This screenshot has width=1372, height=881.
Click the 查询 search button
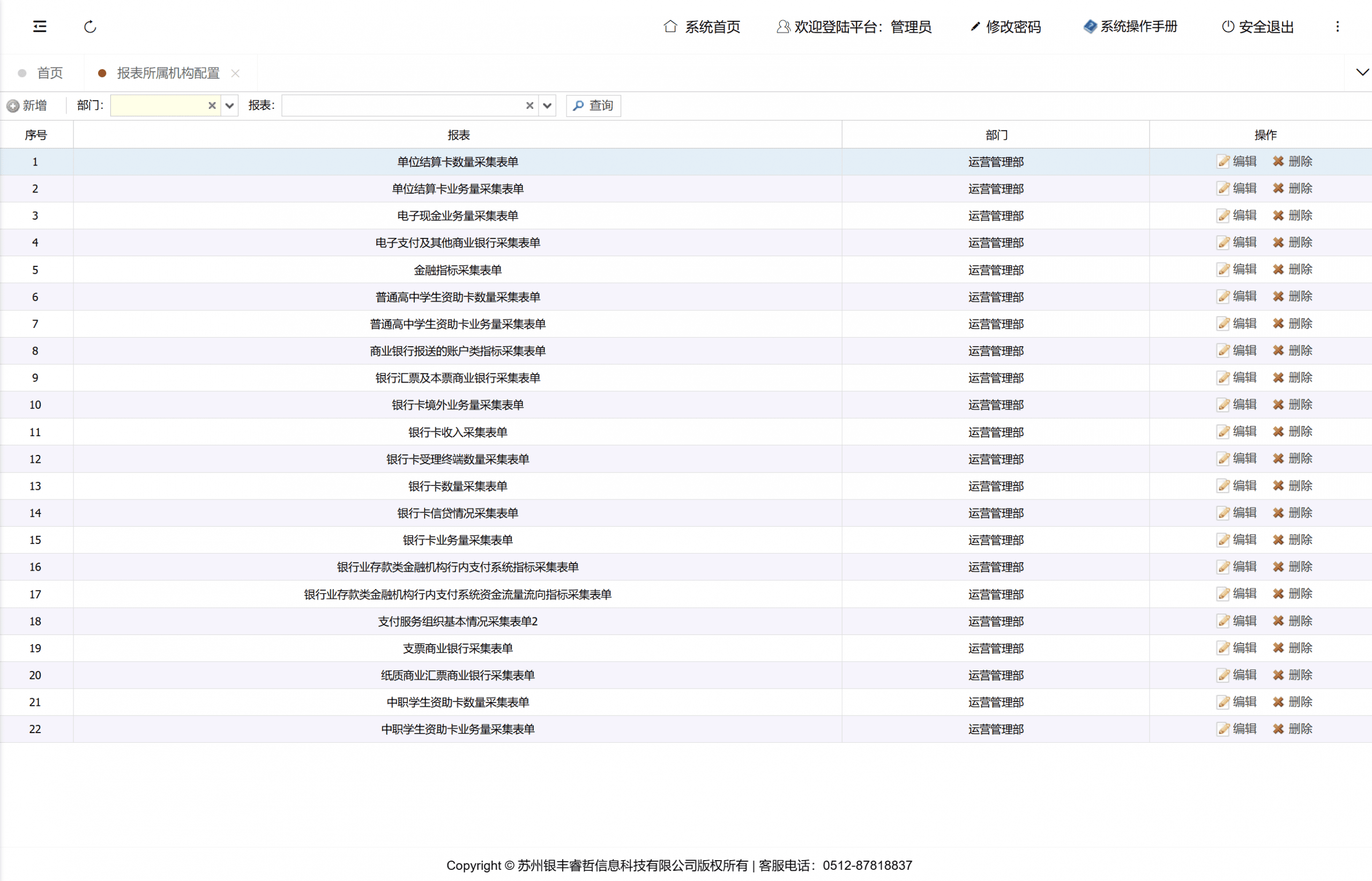point(593,105)
